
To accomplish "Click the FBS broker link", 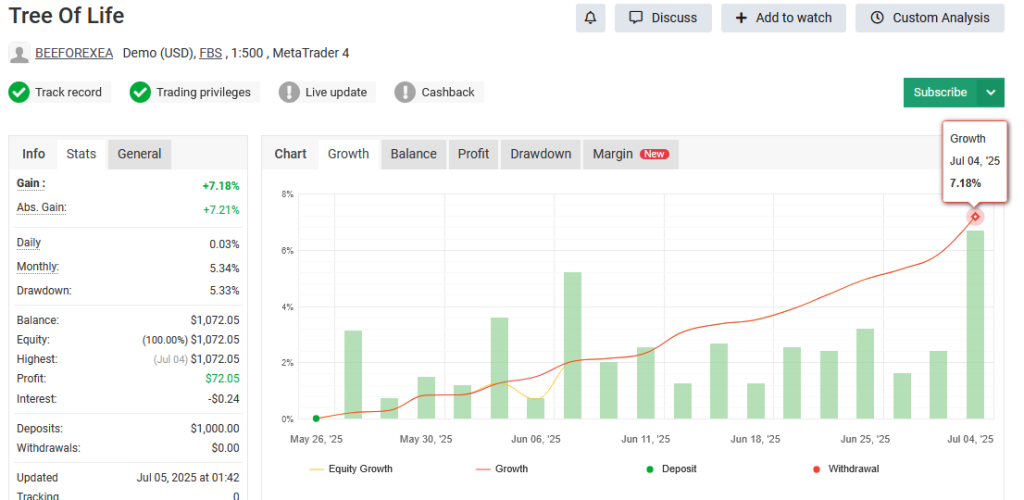I will click(210, 53).
